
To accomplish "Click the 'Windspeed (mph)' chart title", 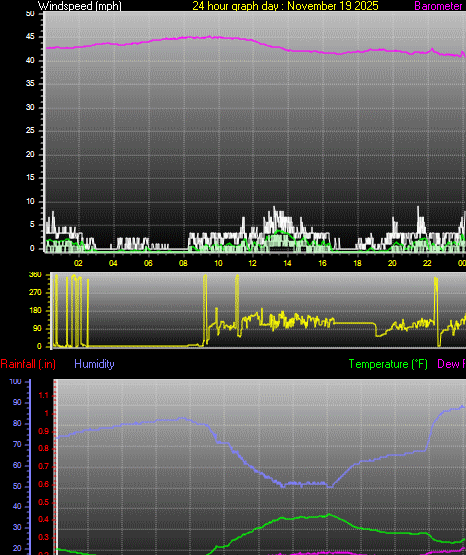I will [x=80, y=6].
